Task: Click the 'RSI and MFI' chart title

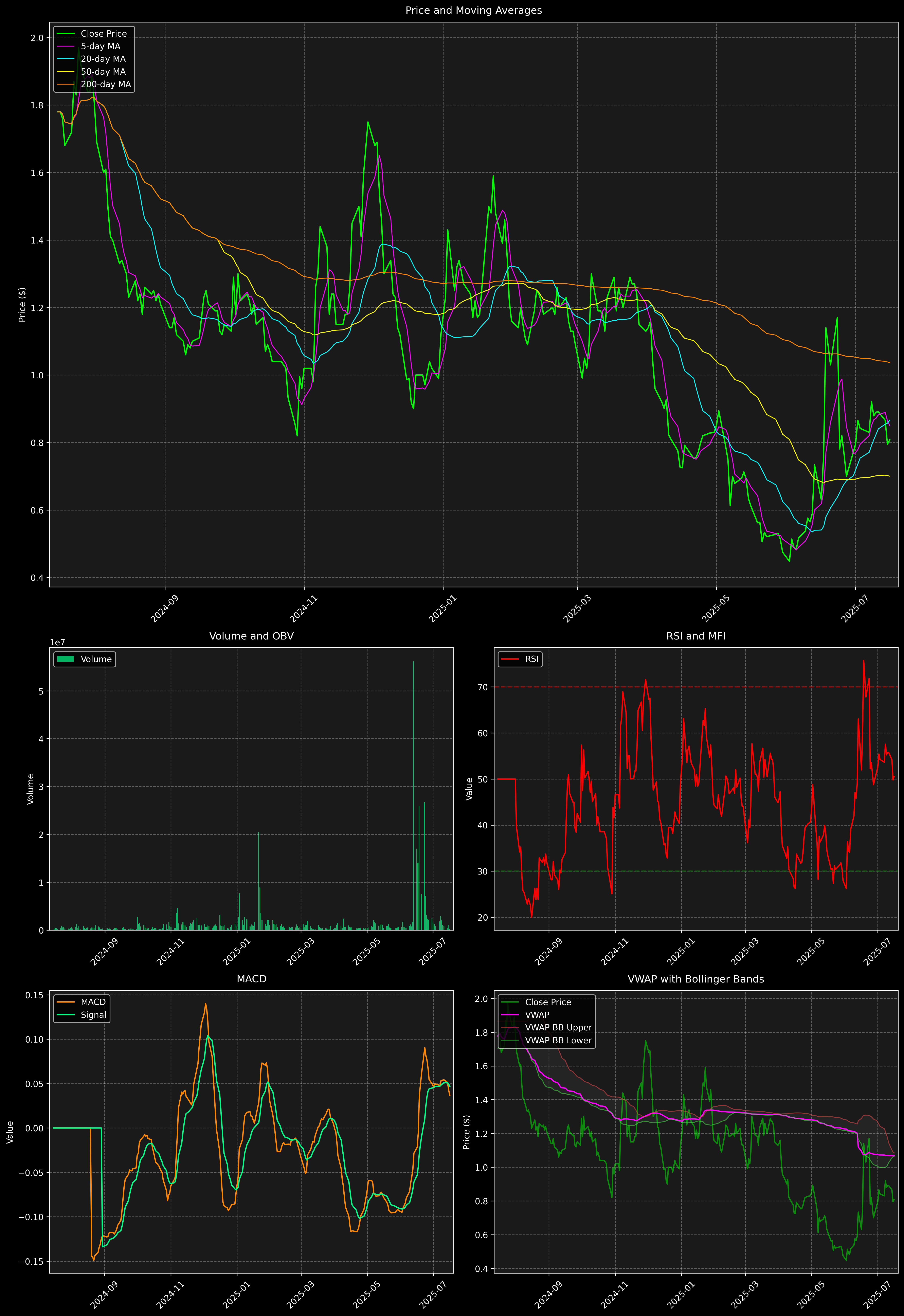Action: [695, 636]
